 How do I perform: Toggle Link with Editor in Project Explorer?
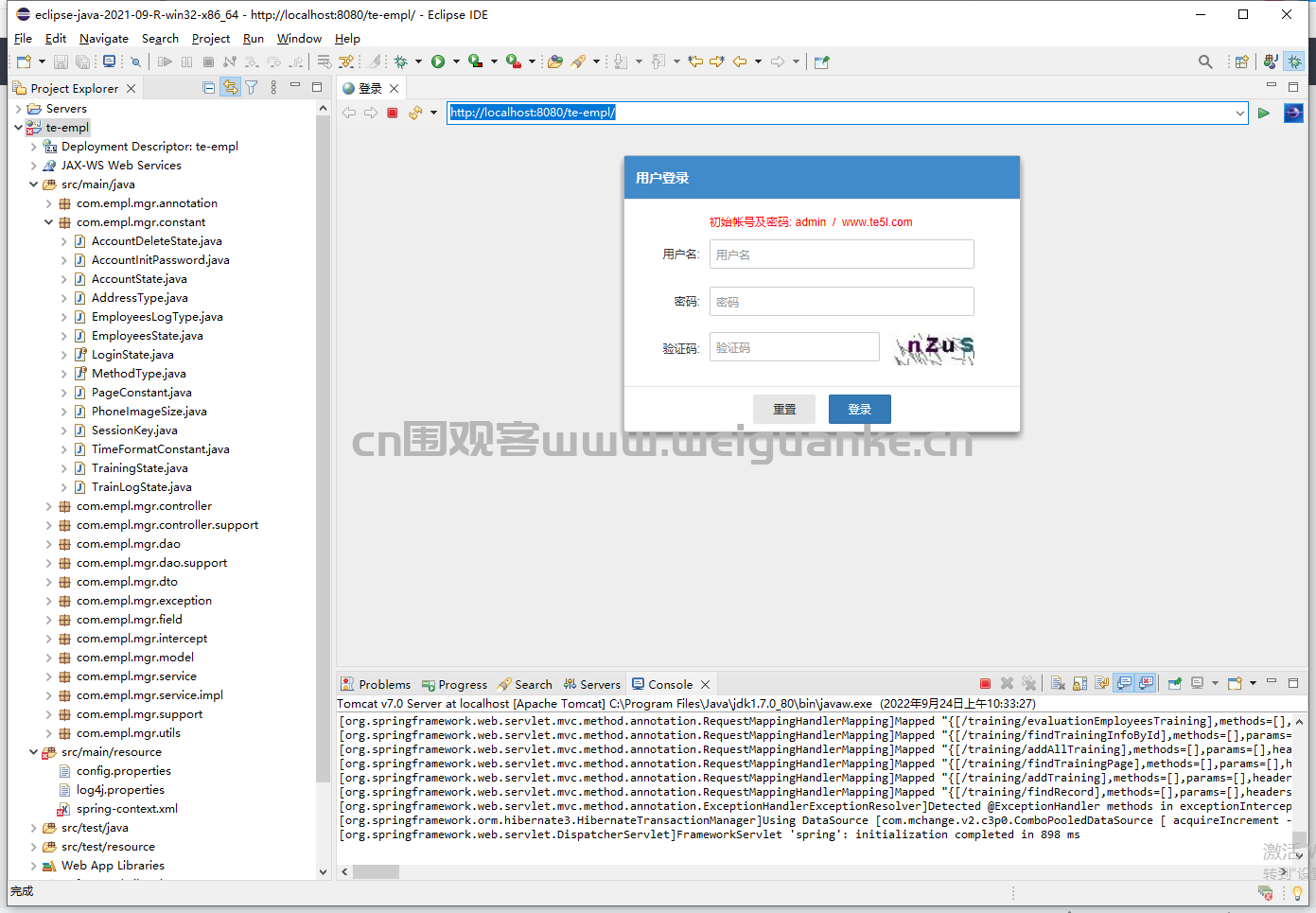click(x=230, y=88)
